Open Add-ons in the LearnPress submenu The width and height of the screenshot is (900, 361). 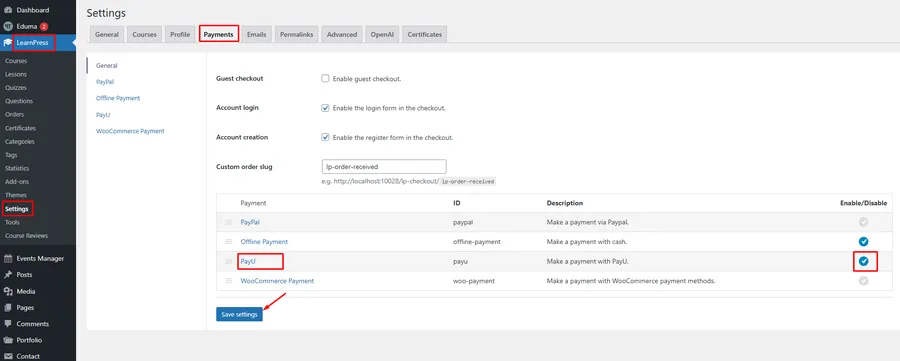[x=17, y=181]
